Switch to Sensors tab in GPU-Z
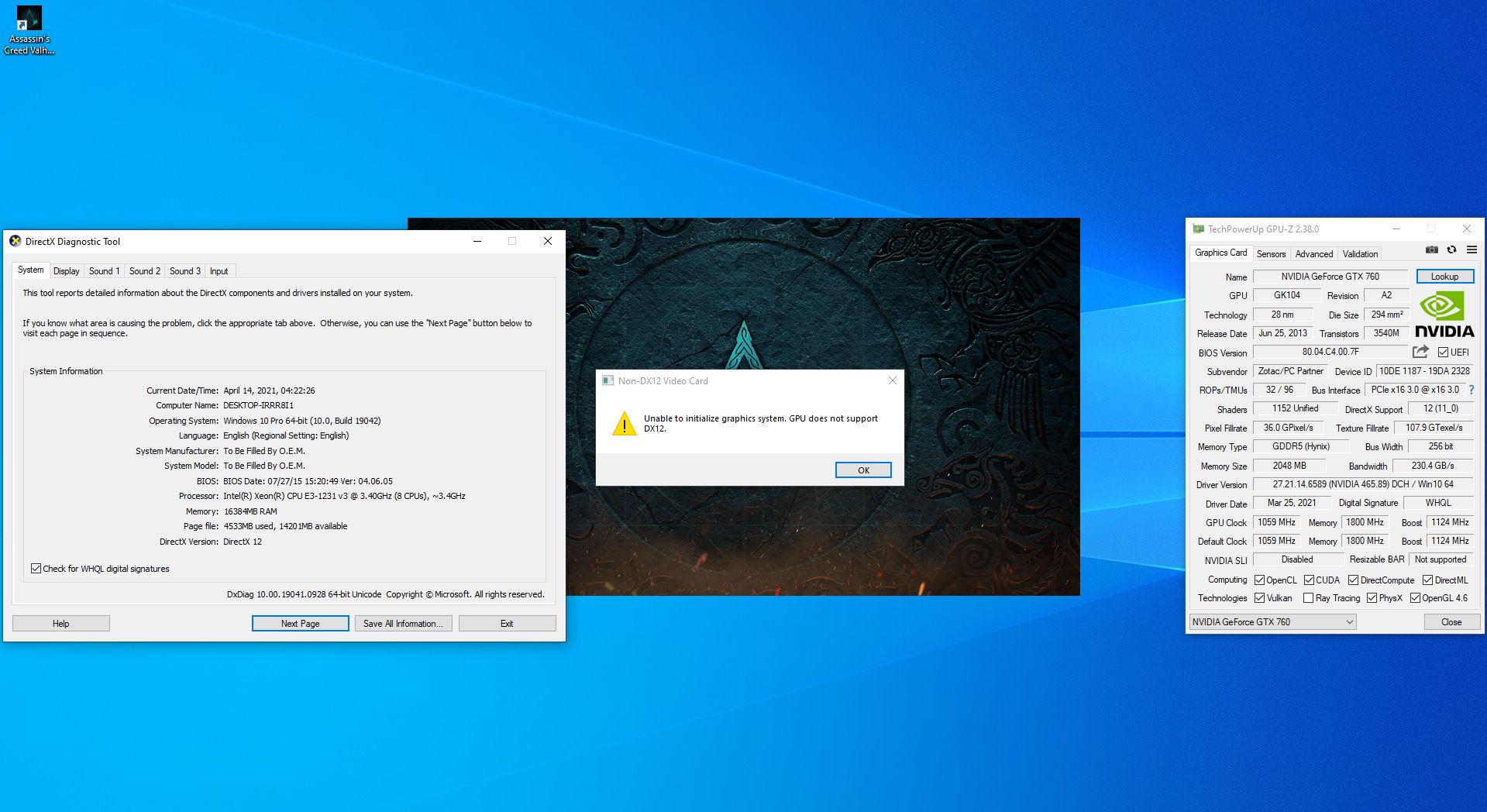1487x812 pixels. [x=1271, y=254]
